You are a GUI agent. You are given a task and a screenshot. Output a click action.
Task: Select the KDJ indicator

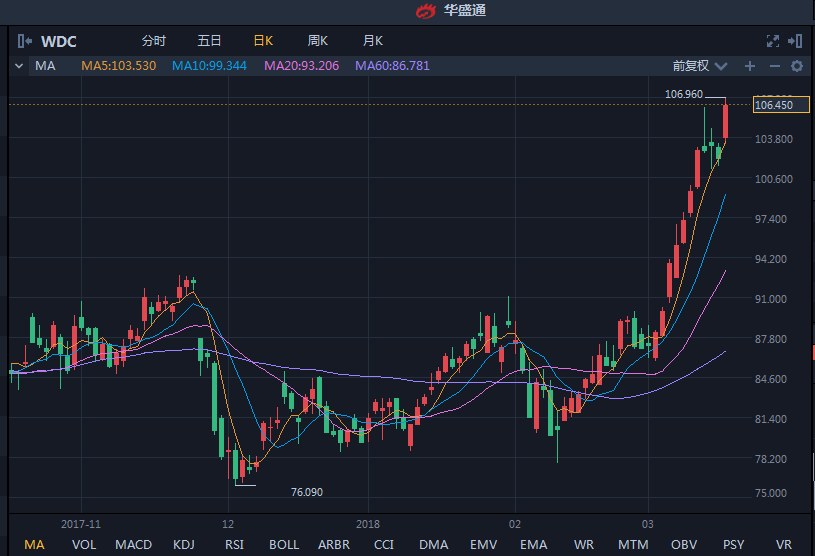coord(183,544)
